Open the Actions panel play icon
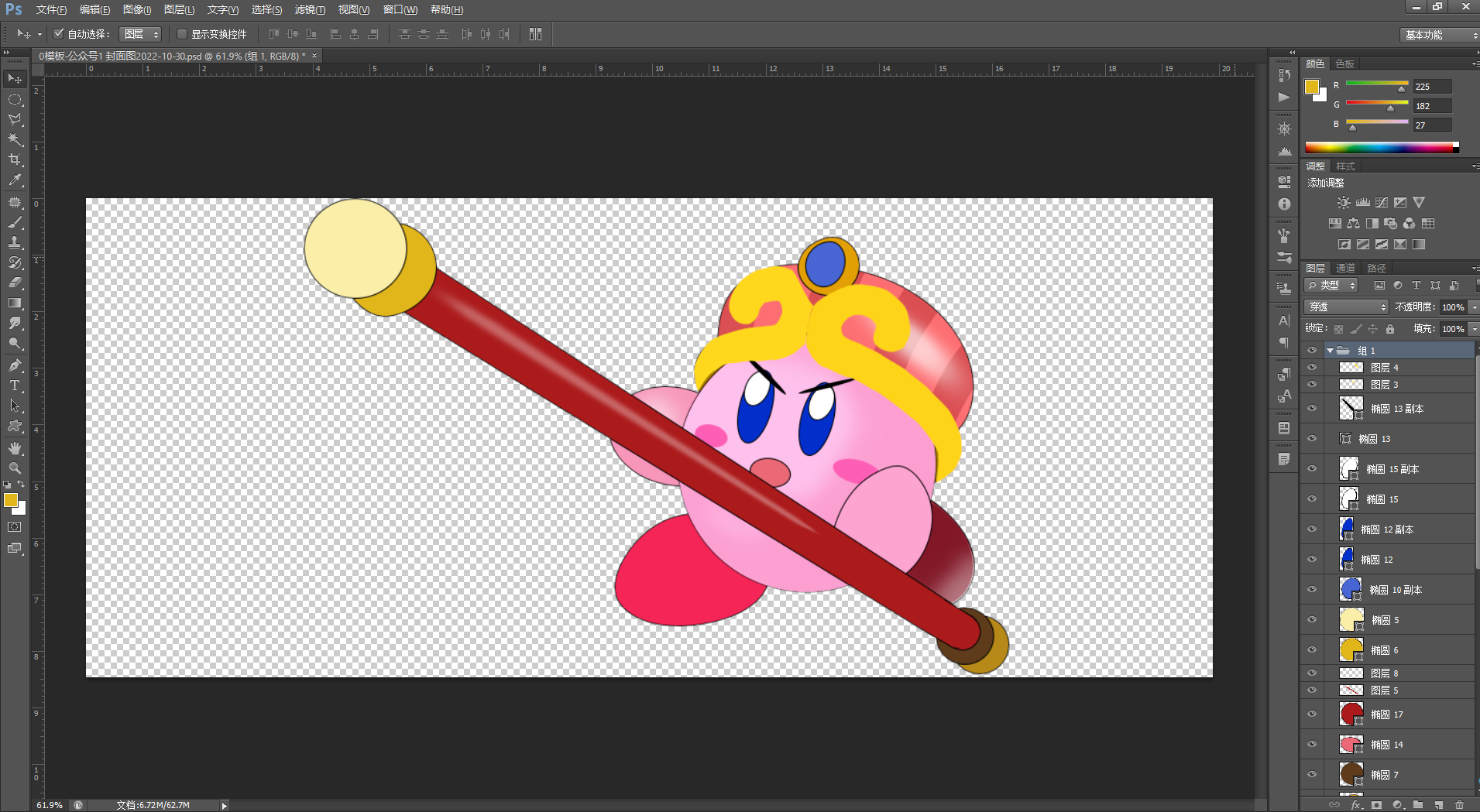The height and width of the screenshot is (812, 1480). pyautogui.click(x=1284, y=97)
